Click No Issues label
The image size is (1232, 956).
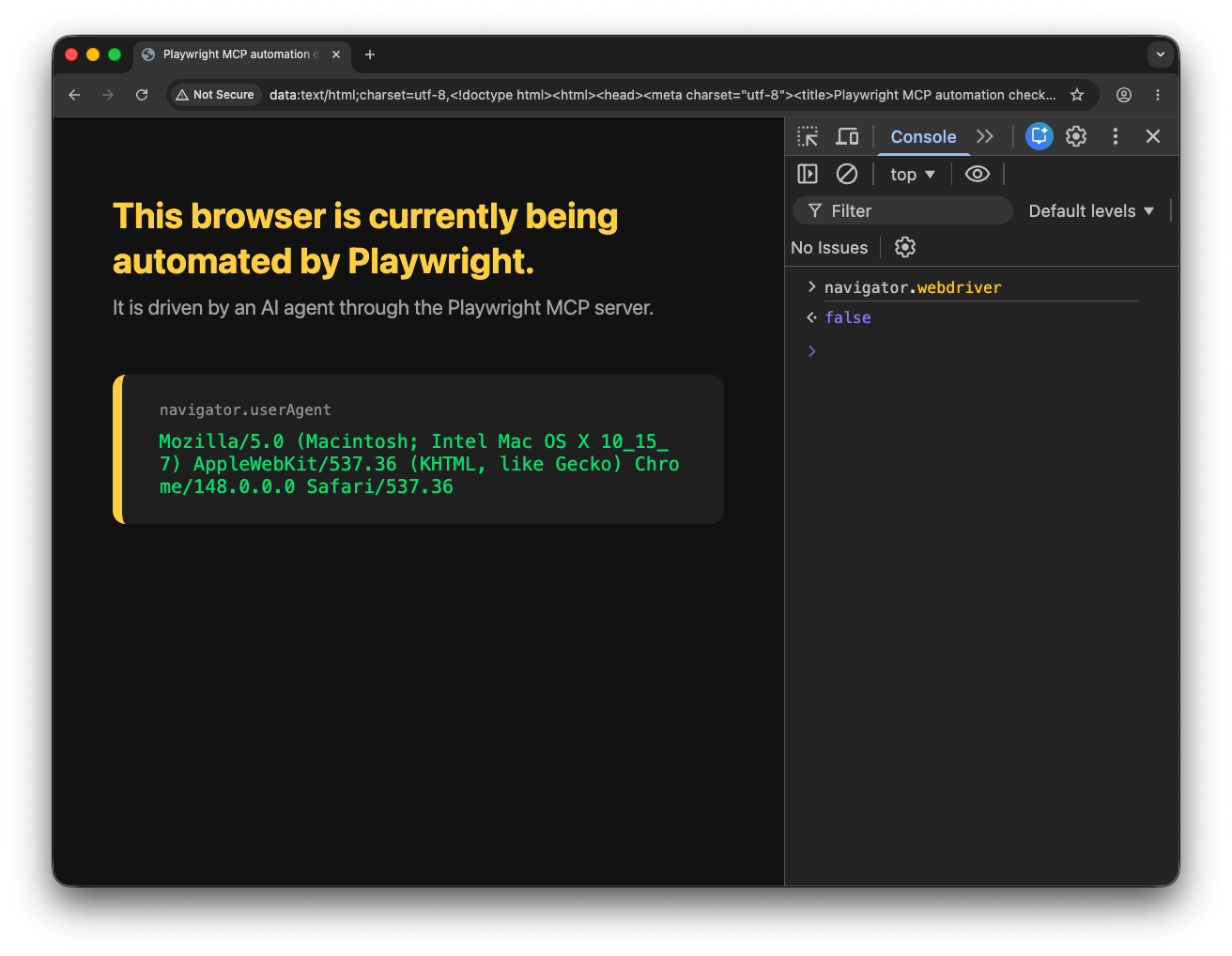[829, 247]
